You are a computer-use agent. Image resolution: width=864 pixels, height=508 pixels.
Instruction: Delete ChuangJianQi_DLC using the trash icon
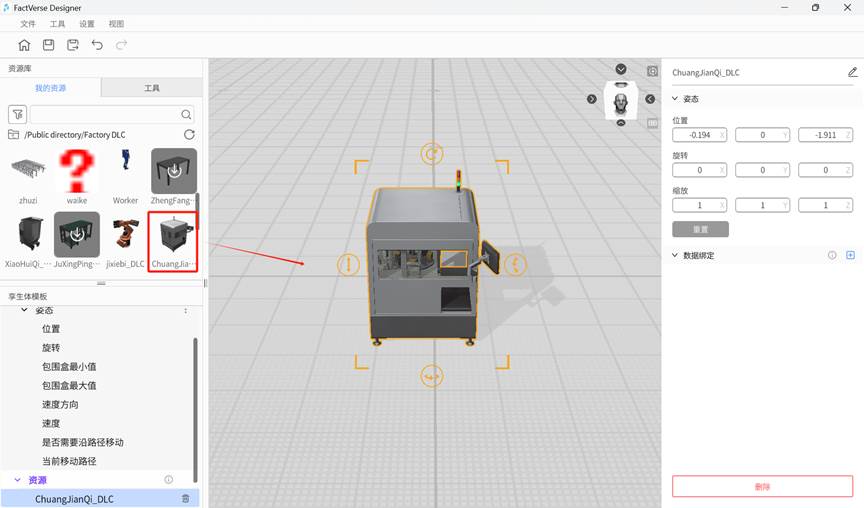(185, 498)
